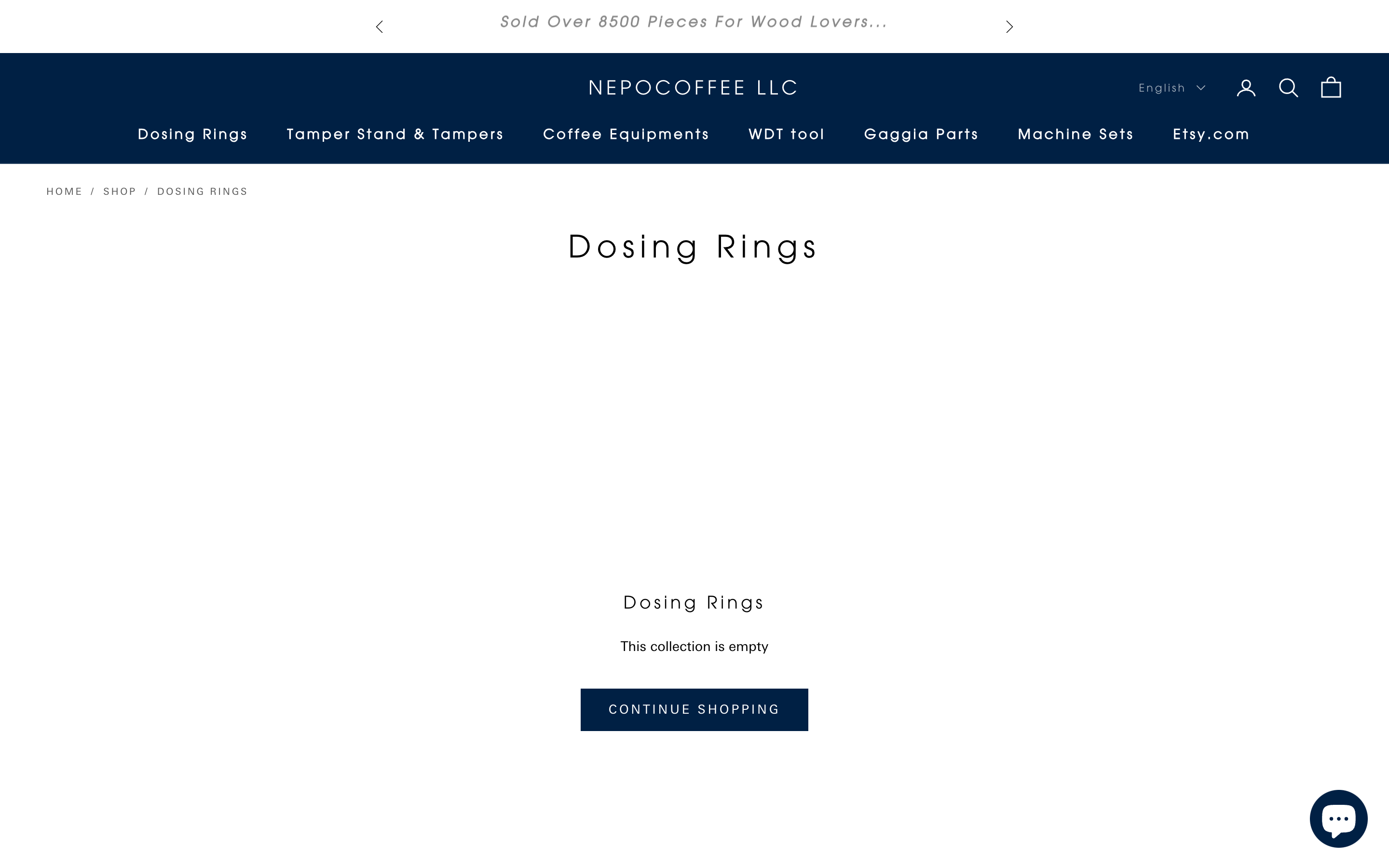The height and width of the screenshot is (868, 1389).
Task: Click the HOME breadcrumb link
Action: coord(64,191)
